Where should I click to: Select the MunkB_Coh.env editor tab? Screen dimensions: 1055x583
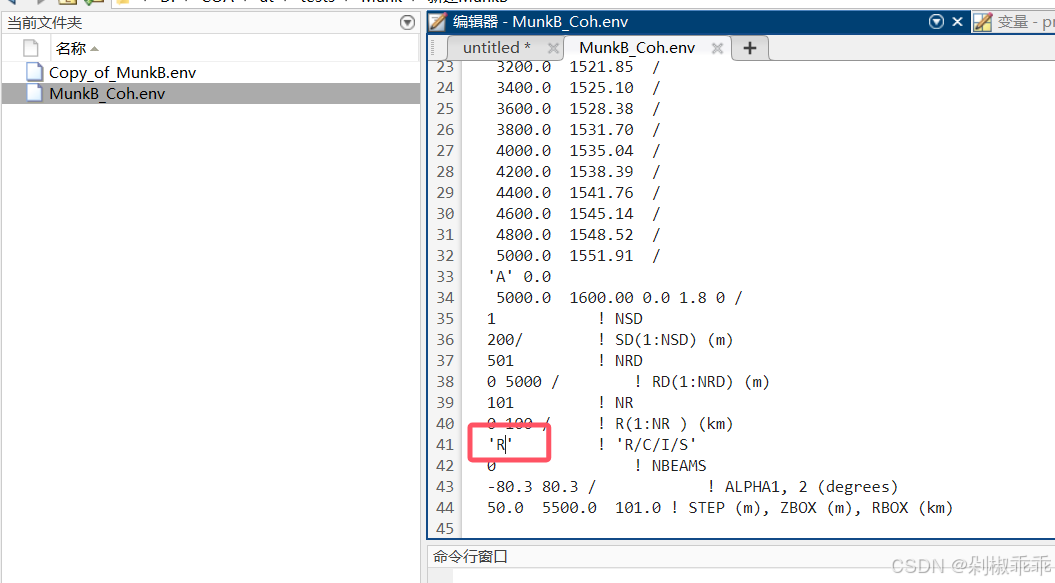[x=636, y=48]
